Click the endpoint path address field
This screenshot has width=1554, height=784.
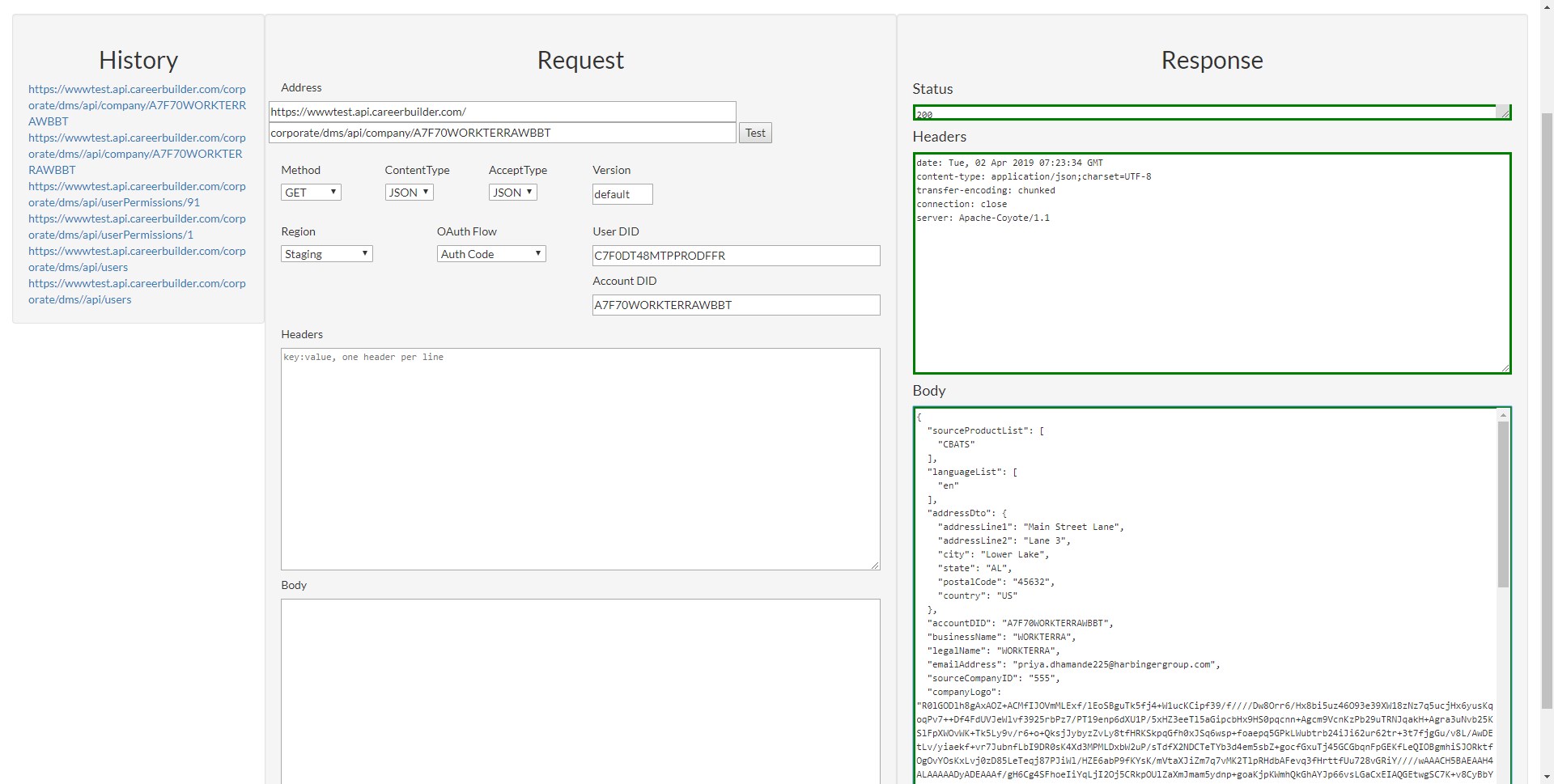502,133
